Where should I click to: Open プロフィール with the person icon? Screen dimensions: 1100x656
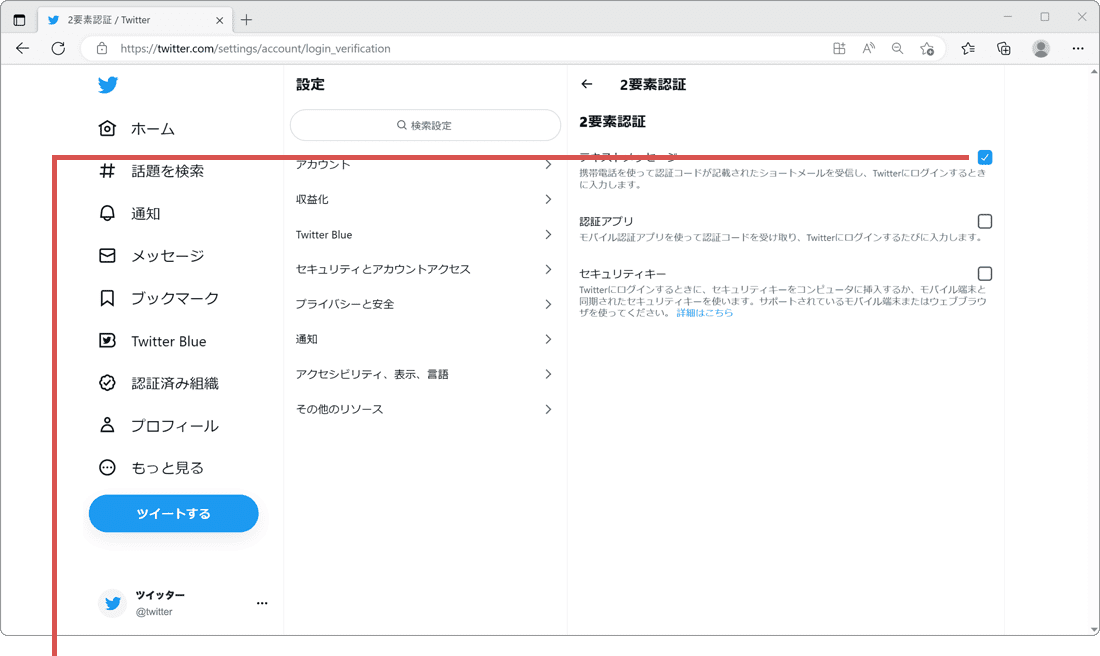tap(107, 425)
